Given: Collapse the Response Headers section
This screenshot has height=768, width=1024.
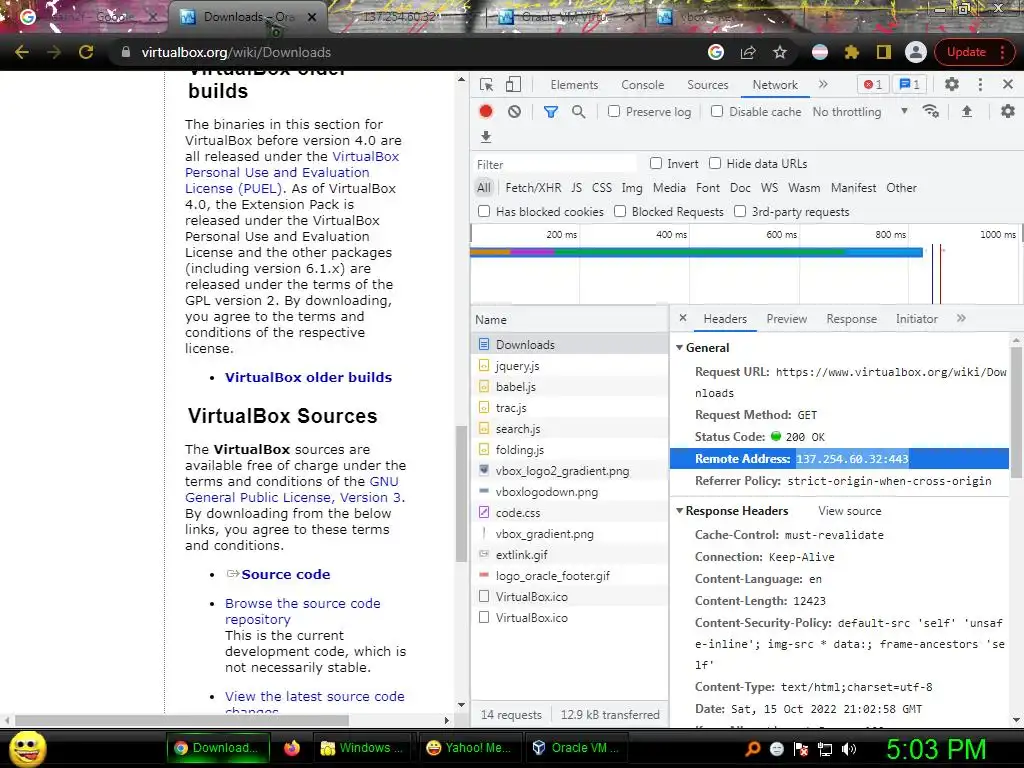Looking at the screenshot, I should [x=679, y=511].
